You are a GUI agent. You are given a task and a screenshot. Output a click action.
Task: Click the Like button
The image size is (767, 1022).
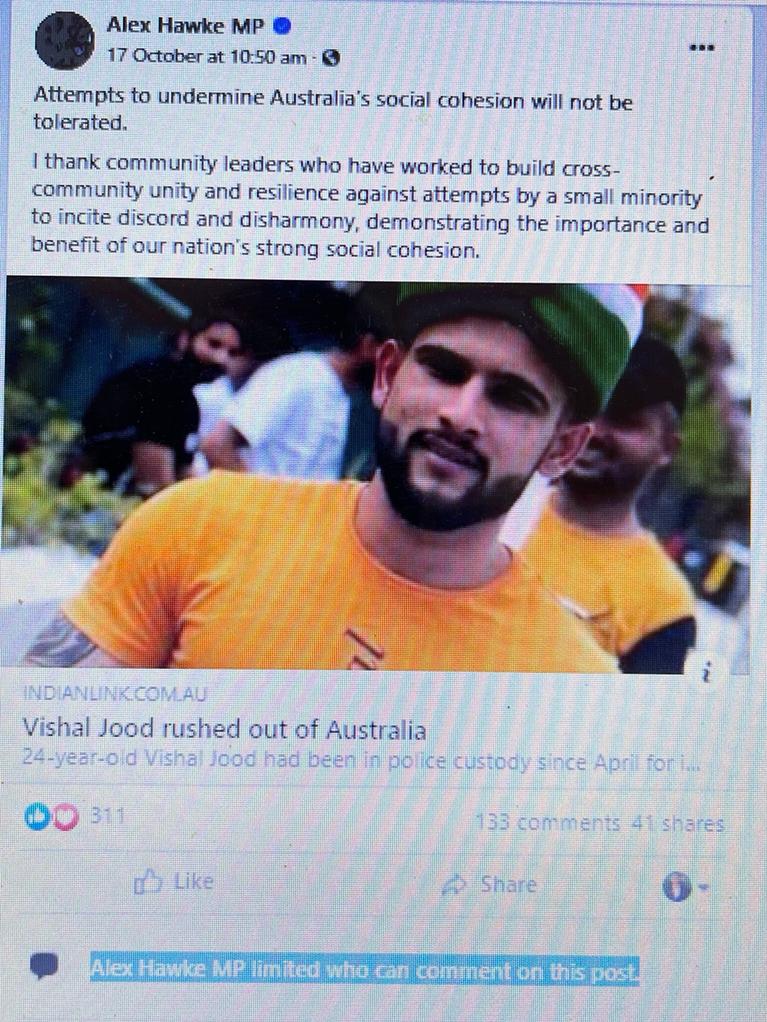click(173, 882)
